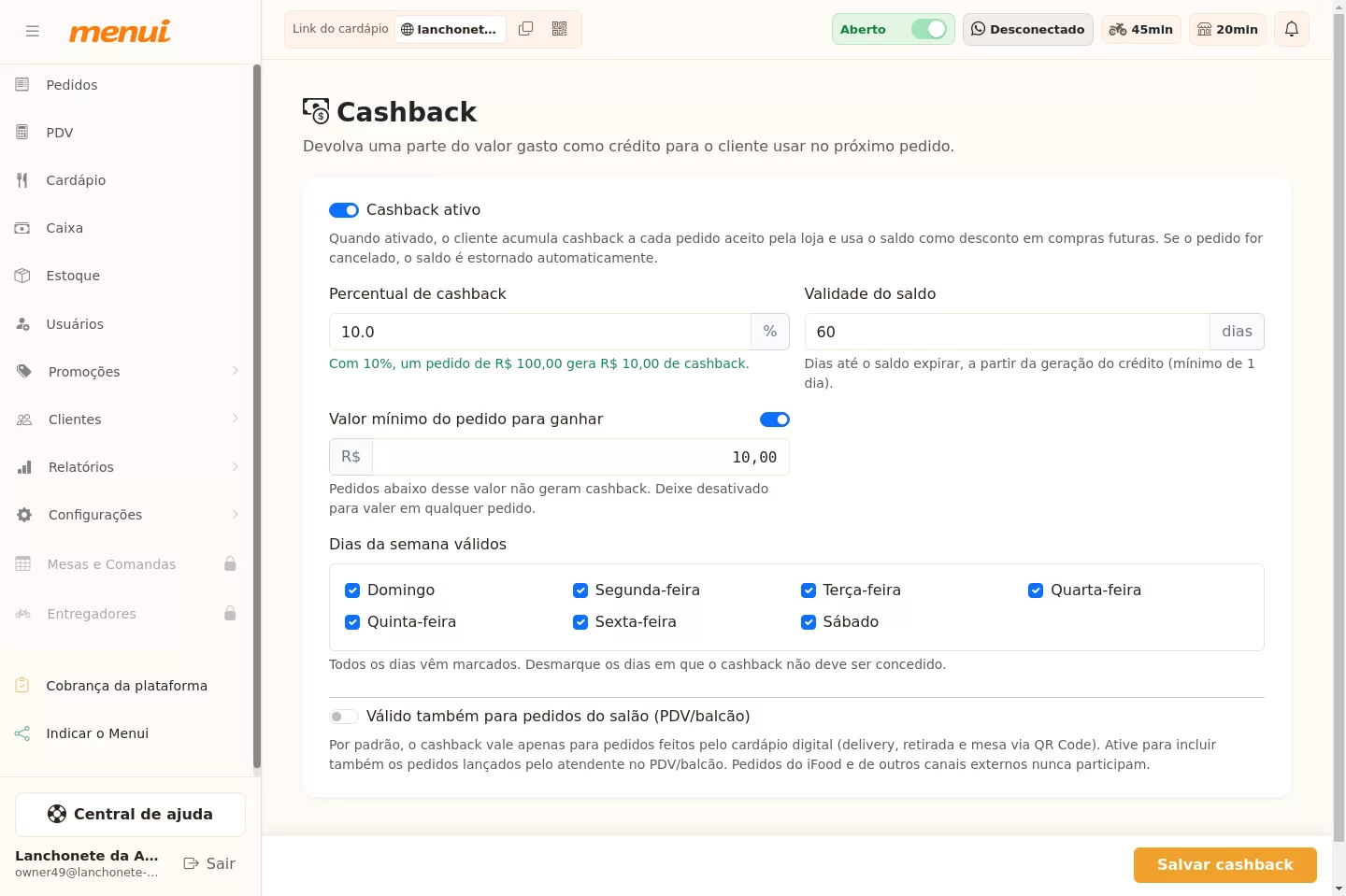Image resolution: width=1346 pixels, height=896 pixels.
Task: Click the sidebar vertical scrollbar
Action: 257,419
